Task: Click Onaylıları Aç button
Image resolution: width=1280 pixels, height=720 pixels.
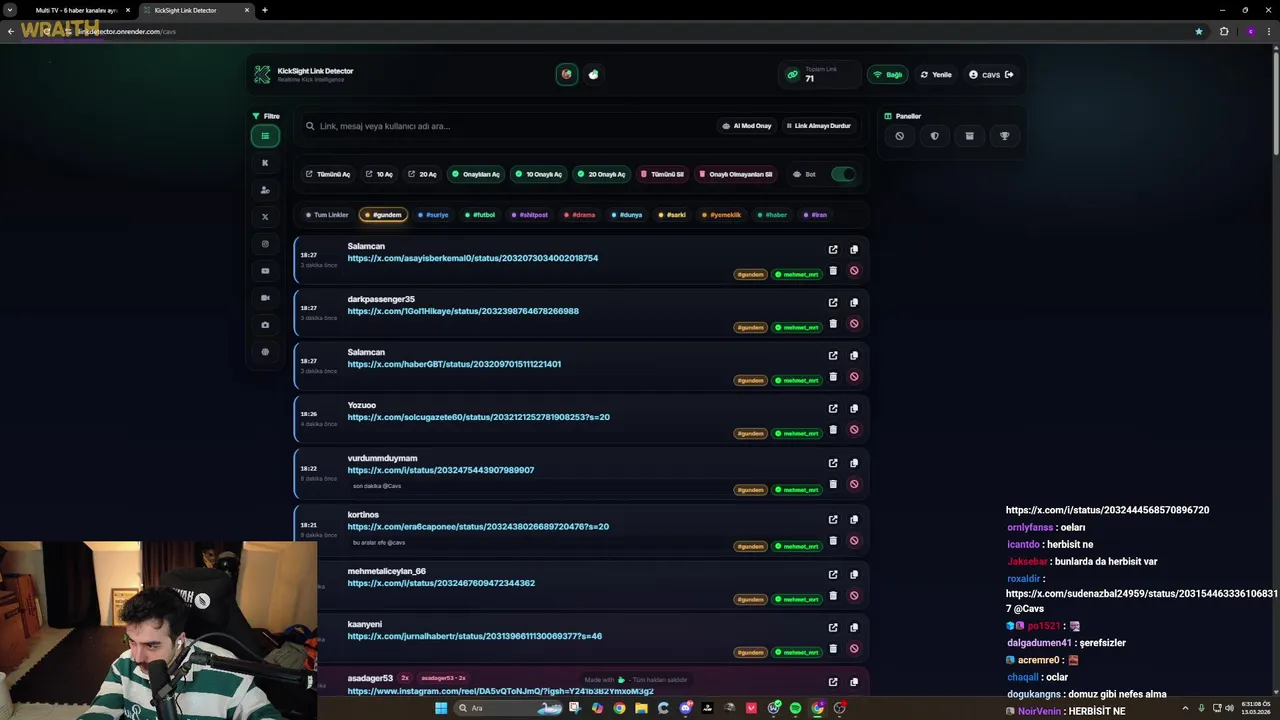Action: point(476,174)
